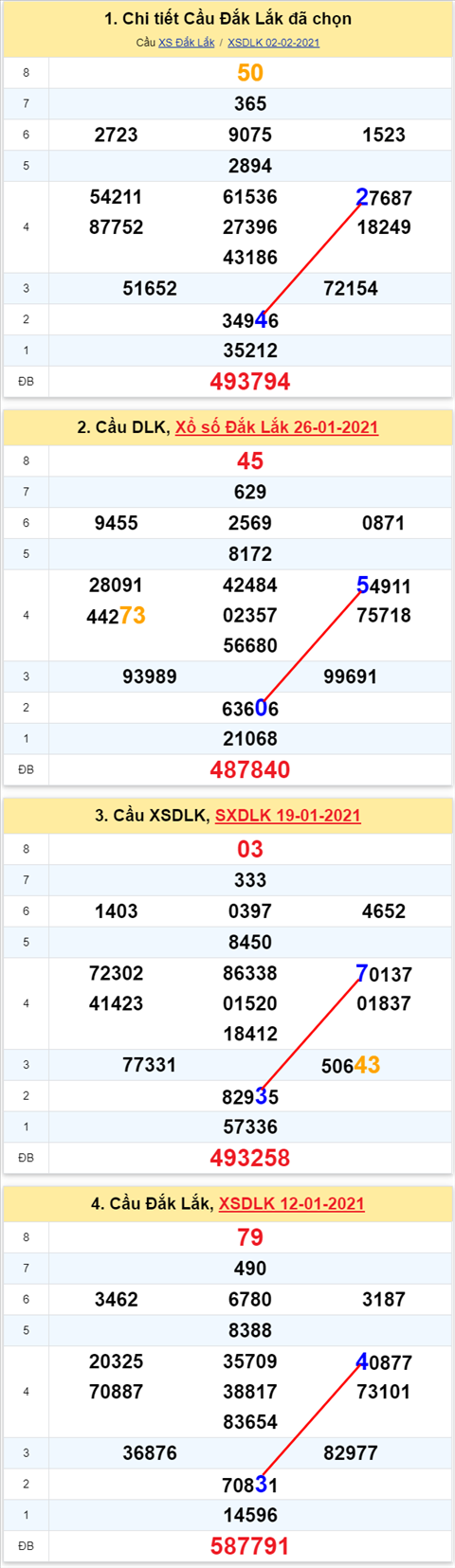Click special prize number 487840

click(x=250, y=770)
